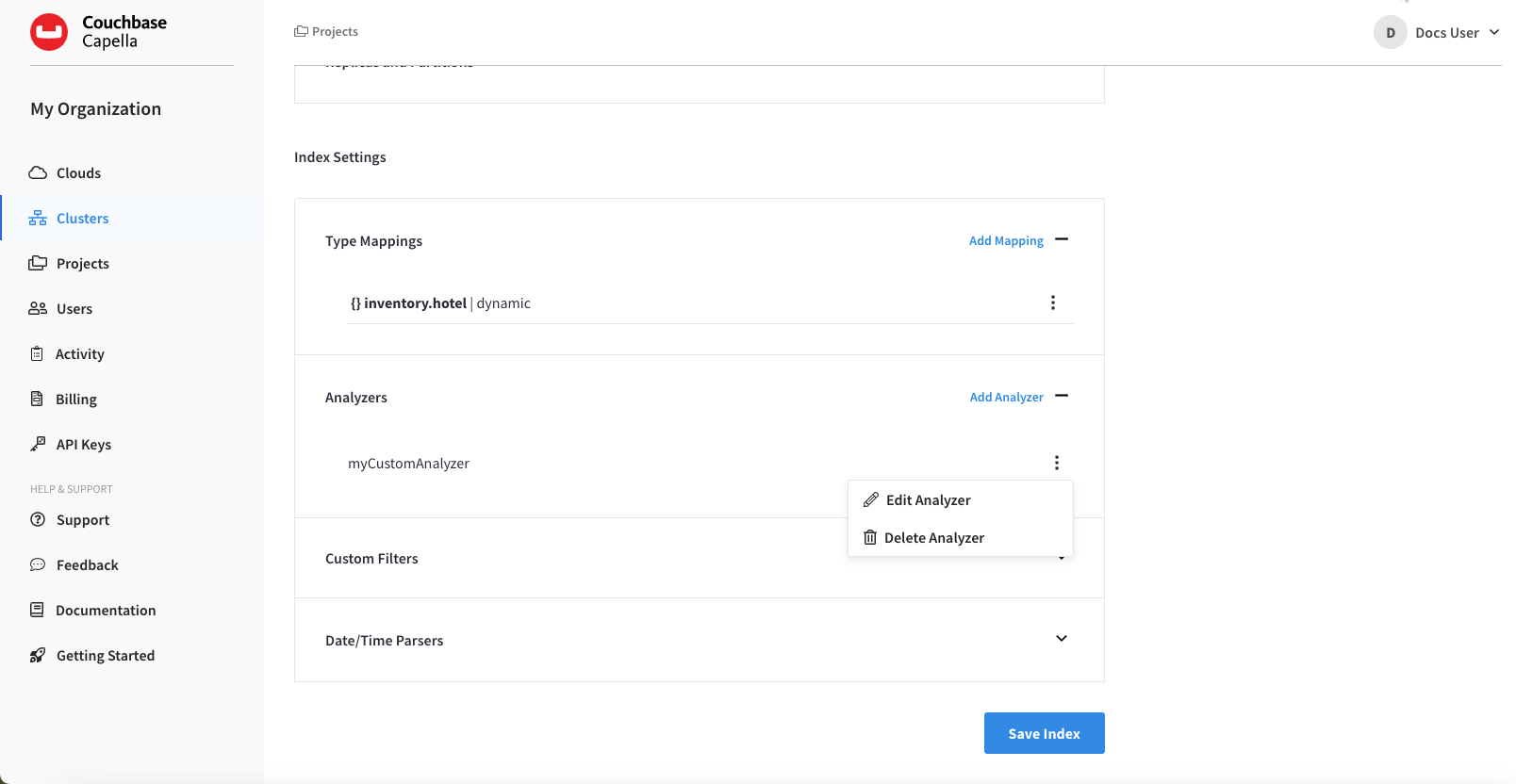Open the Activity page

point(79,354)
